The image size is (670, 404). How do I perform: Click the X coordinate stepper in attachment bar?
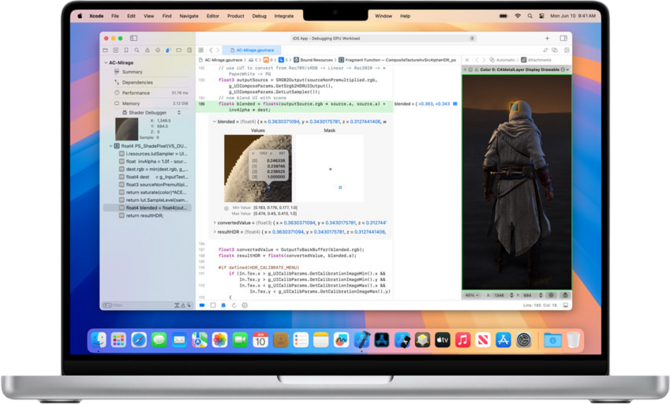pos(511,295)
